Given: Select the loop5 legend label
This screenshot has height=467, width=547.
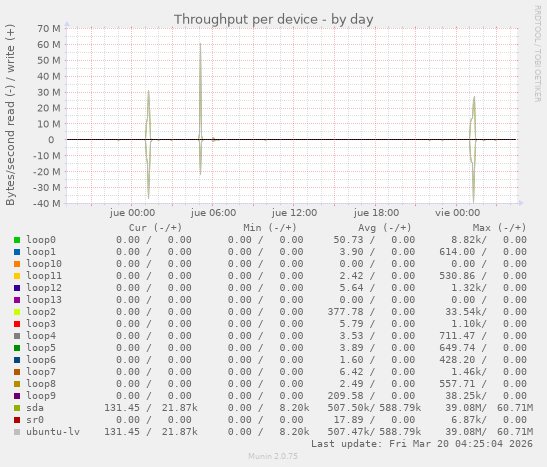Looking at the screenshot, I should pos(41,348).
